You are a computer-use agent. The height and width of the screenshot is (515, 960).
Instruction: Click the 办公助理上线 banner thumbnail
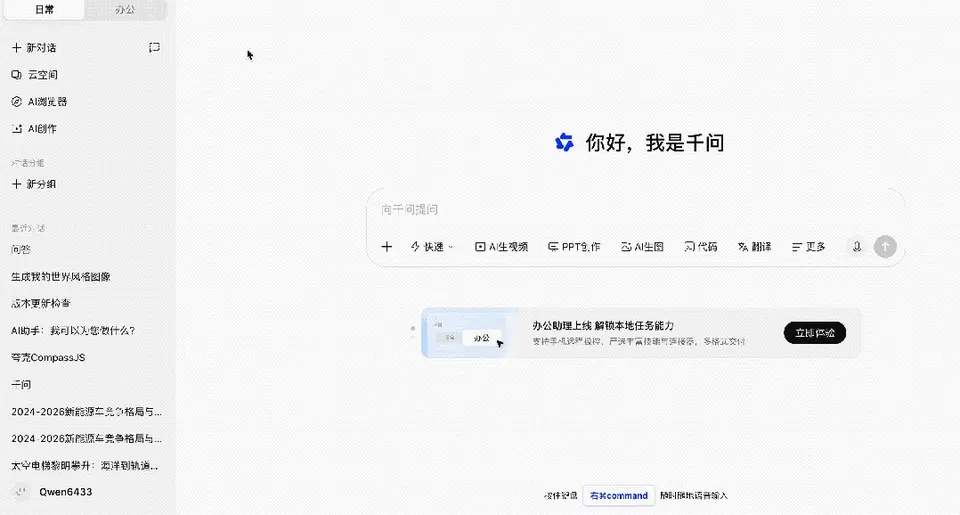(469, 333)
